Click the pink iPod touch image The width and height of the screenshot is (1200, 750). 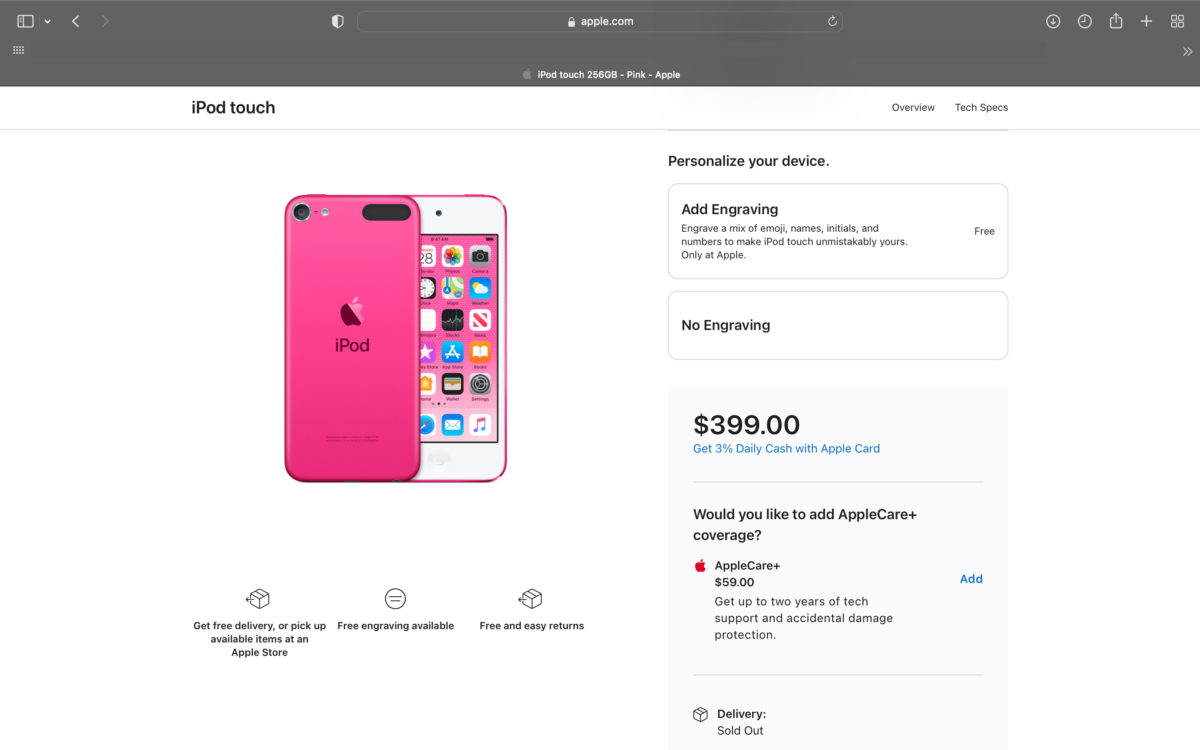395,338
